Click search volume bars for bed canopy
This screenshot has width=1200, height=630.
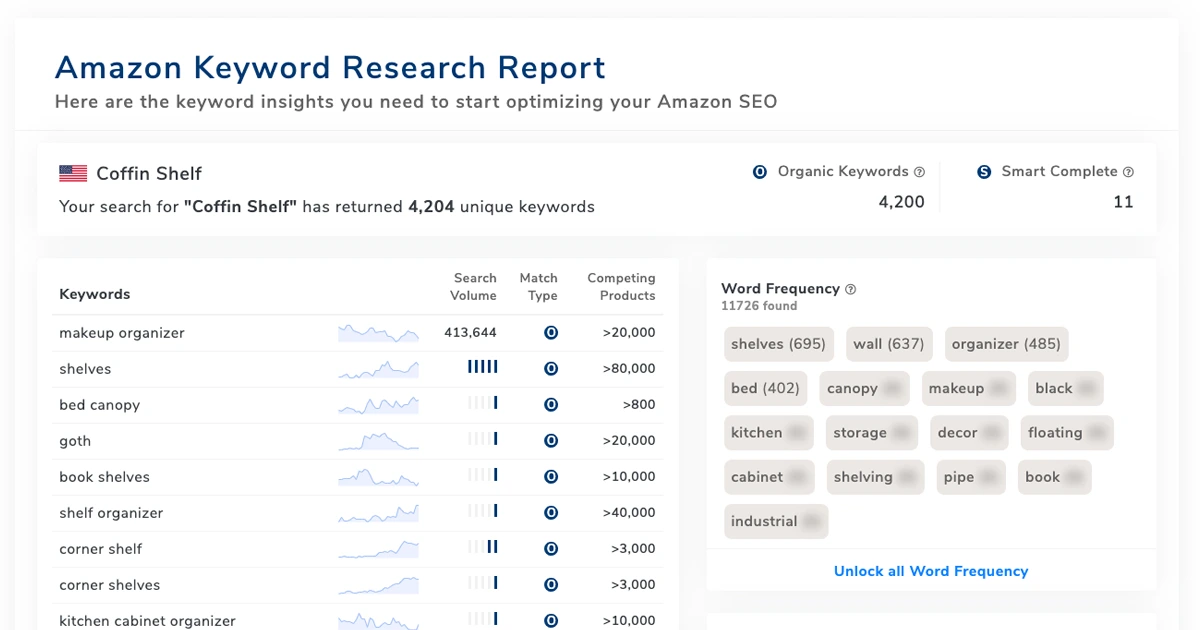coord(483,404)
